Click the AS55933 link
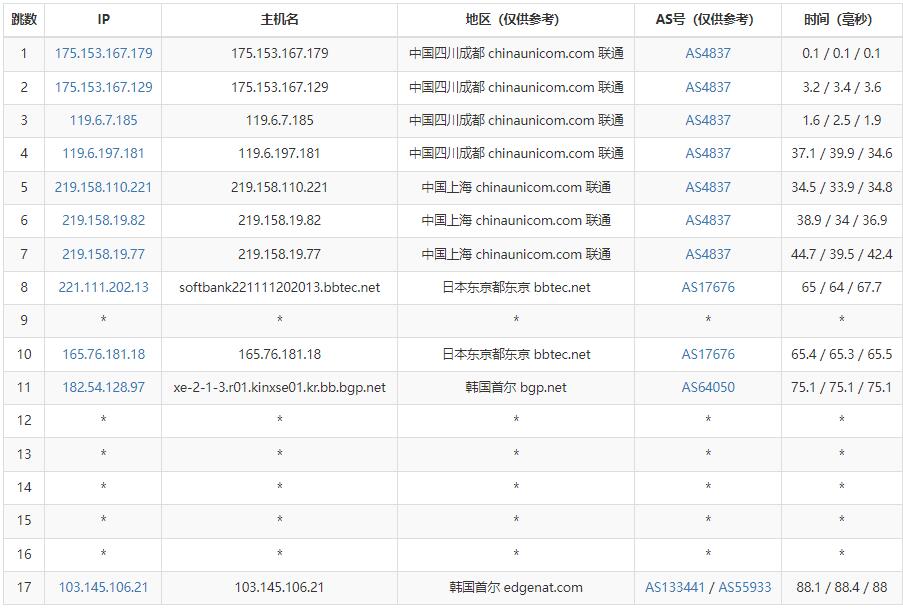Image resolution: width=903 pixels, height=611 pixels. coord(745,587)
